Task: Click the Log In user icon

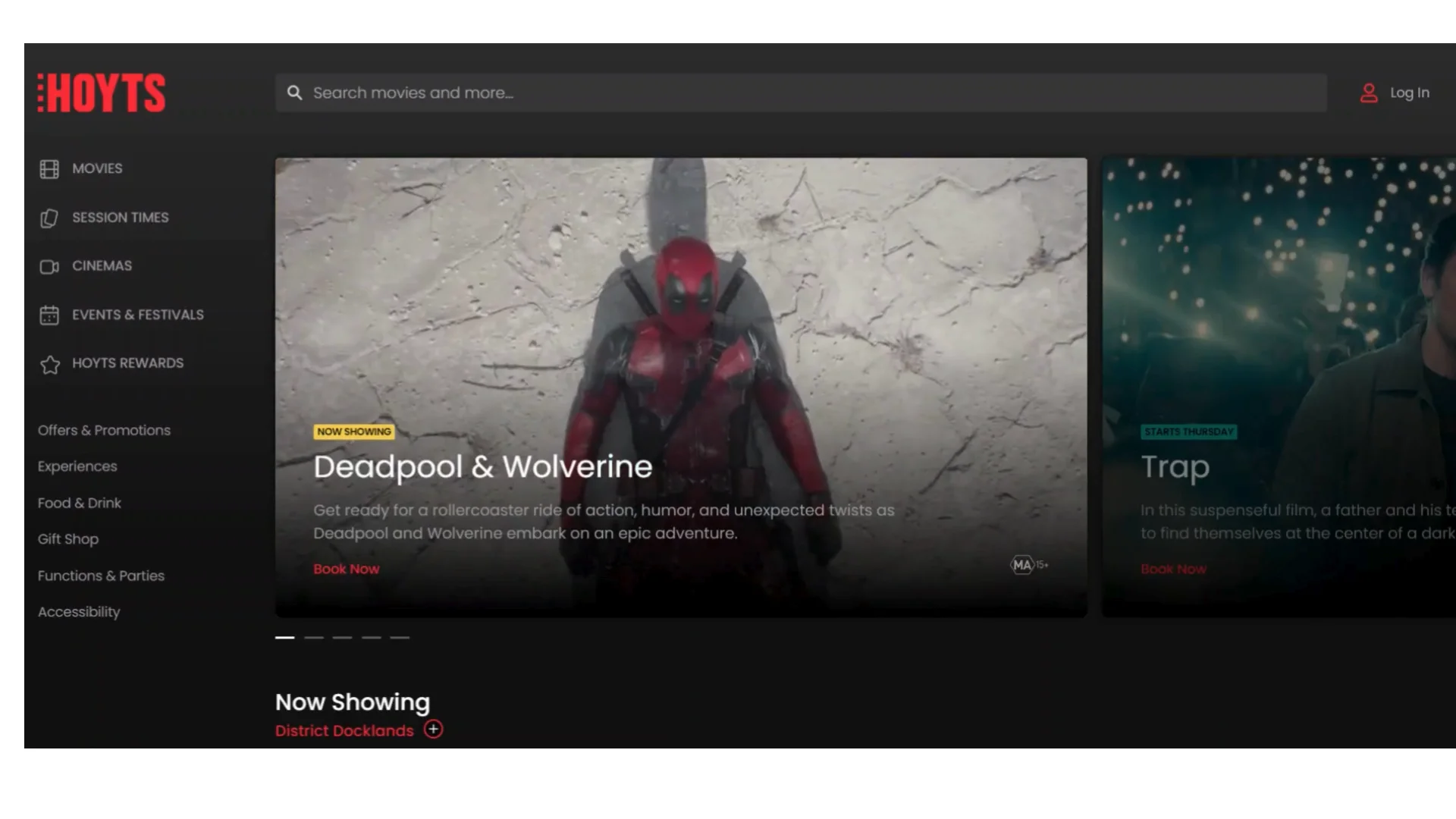Action: pyautogui.click(x=1369, y=93)
